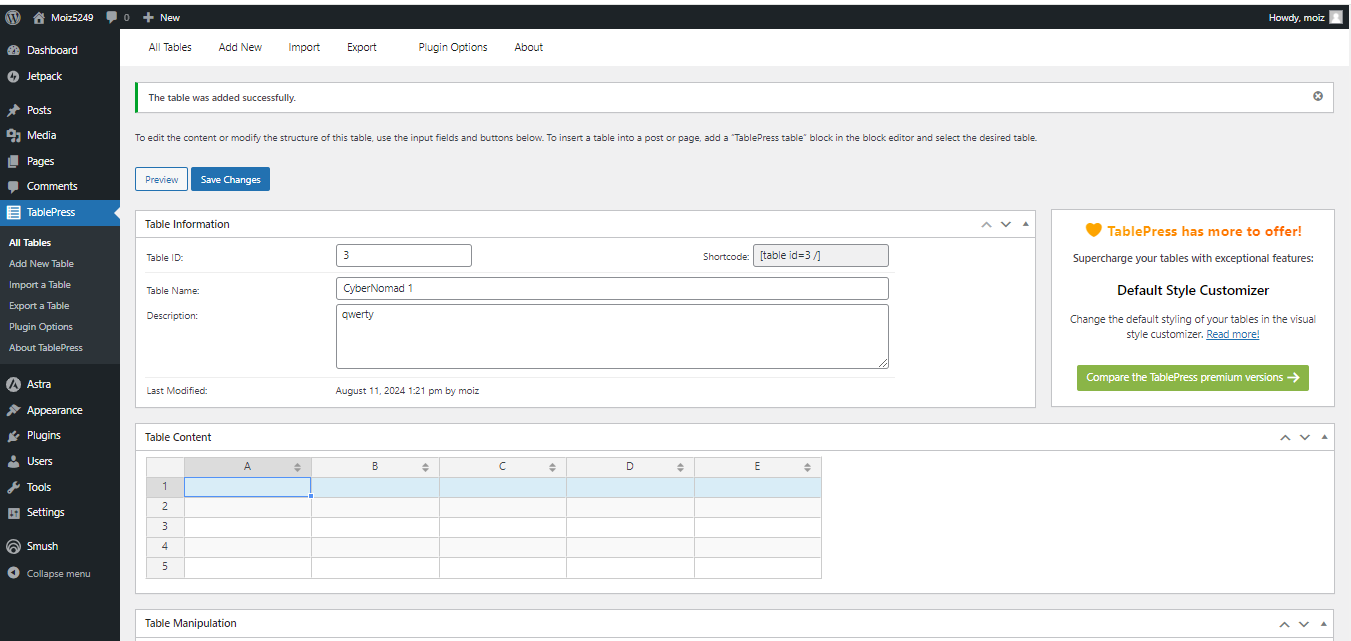Follow the Read more! link

coord(1233,334)
